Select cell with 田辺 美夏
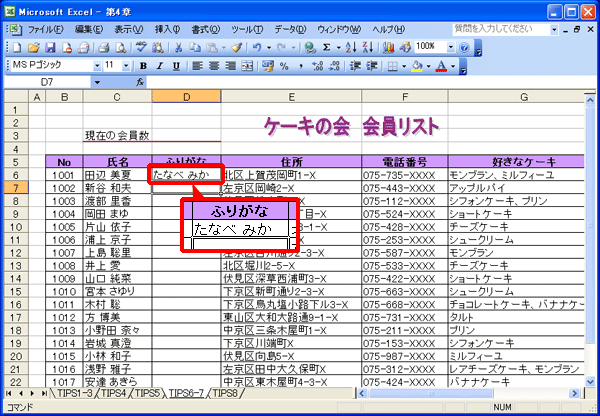The width and height of the screenshot is (600, 416). [x=117, y=175]
